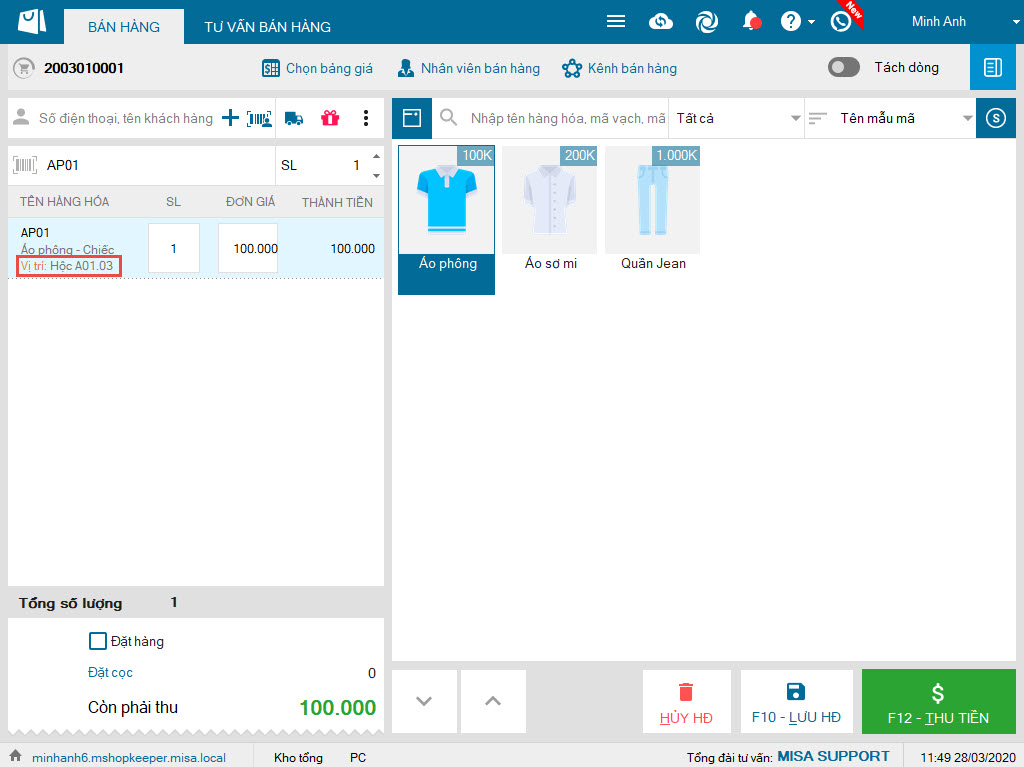Viewport: 1024px width, 767px height.
Task: Click F12 - THU TIỀN button
Action: 938,701
